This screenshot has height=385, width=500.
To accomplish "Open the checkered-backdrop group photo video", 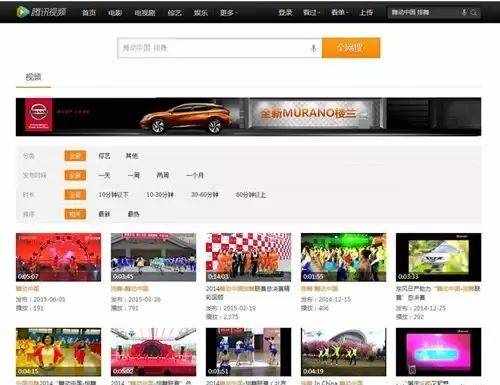I will point(248,257).
